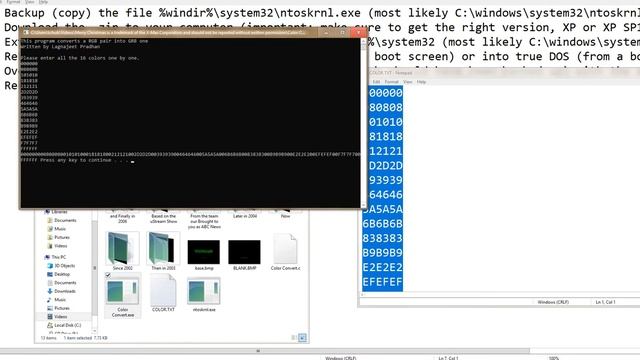This screenshot has height=360, width=640.
Task: Click '13 items' in the Explorer status bar
Action: click(x=48, y=338)
